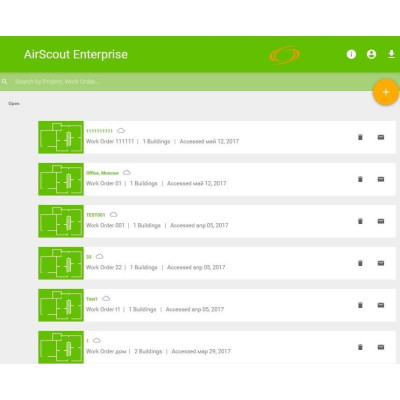The height and width of the screenshot is (400, 400).
Task: Click the search magnifier icon
Action: 5,82
